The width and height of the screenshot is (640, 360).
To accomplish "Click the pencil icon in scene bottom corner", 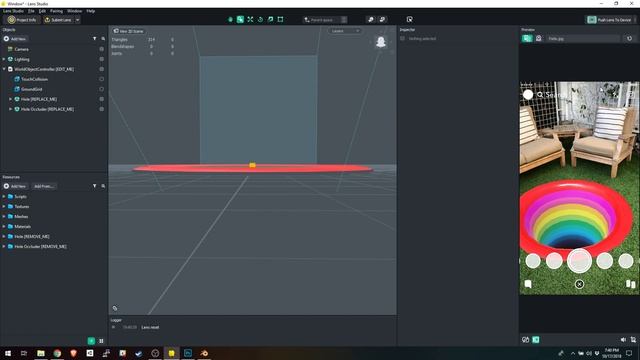I will click(x=115, y=308).
